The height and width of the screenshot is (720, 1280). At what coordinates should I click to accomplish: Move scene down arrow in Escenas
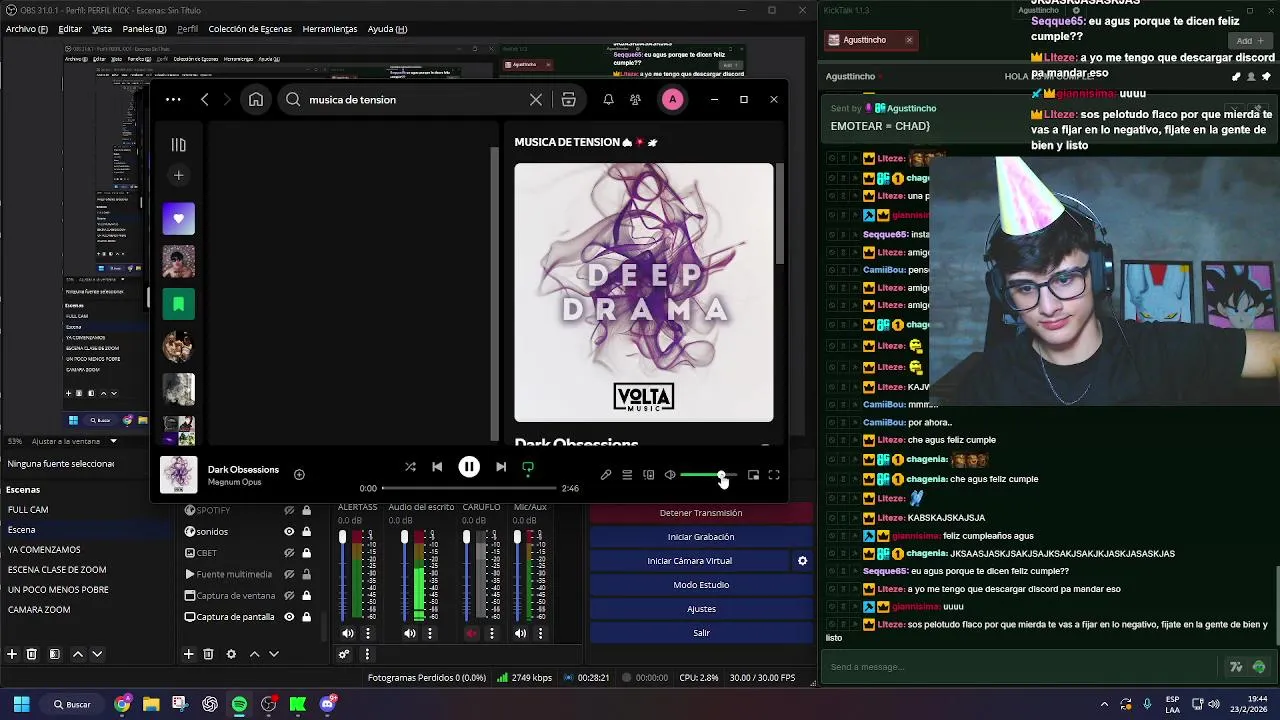(x=97, y=654)
